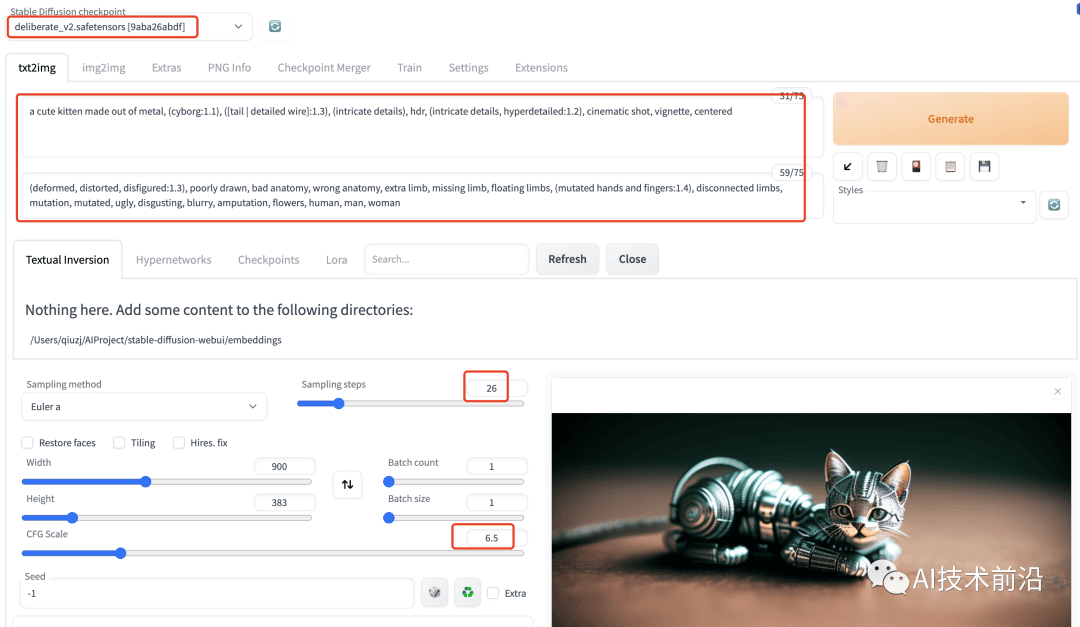Image resolution: width=1080 pixels, height=627 pixels.
Task: Save the prompt as a style
Action: point(985,166)
